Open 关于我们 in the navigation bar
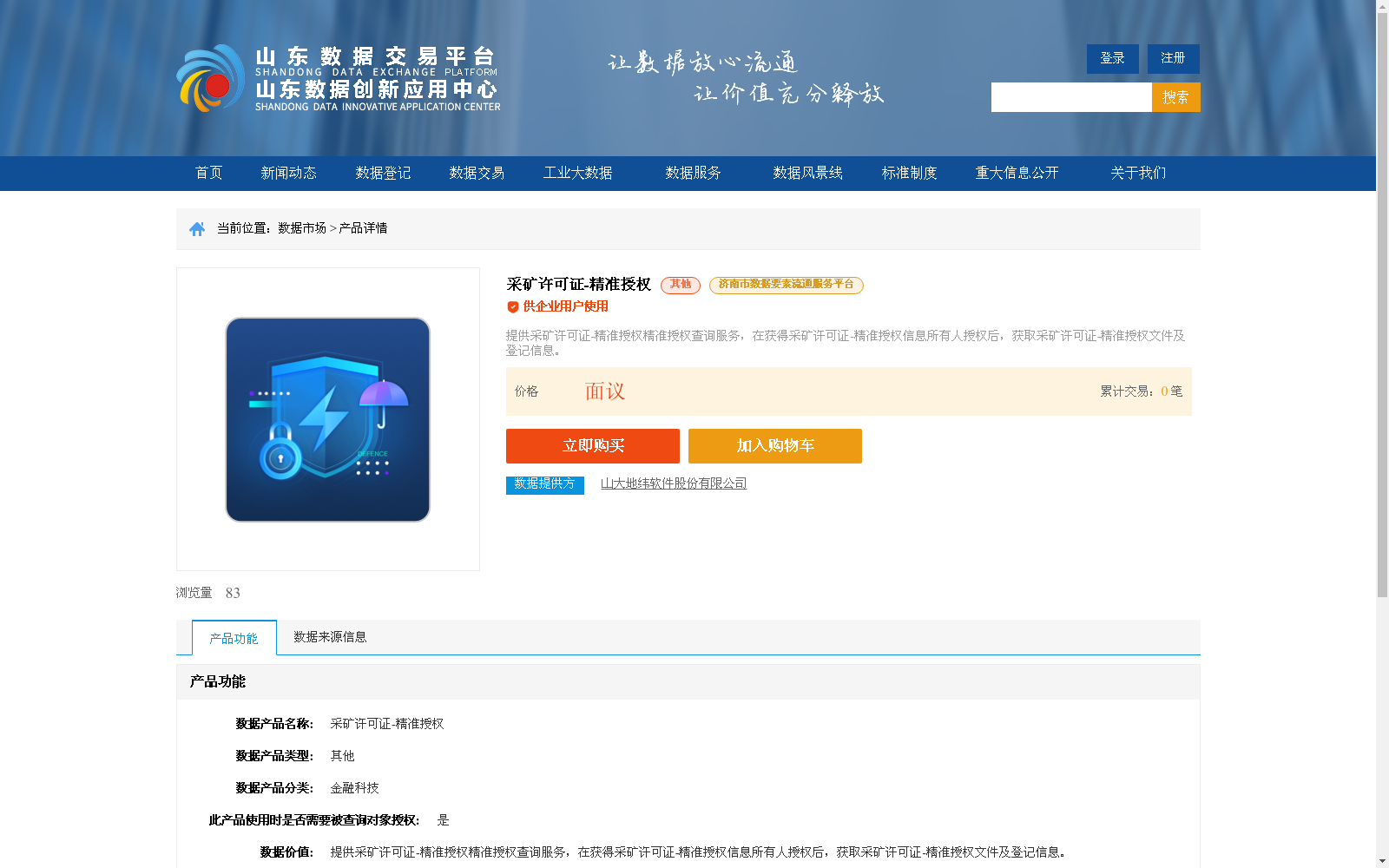Viewport: 1389px width, 868px height. (1138, 173)
